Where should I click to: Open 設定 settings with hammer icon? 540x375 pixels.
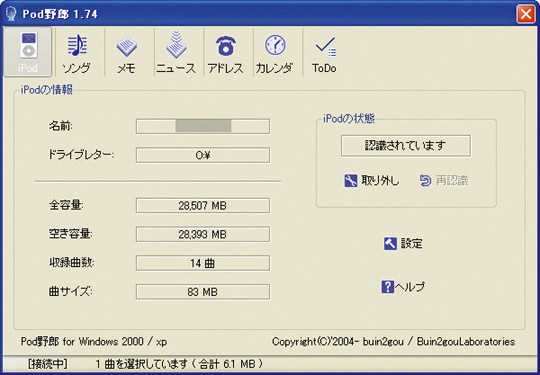point(403,244)
